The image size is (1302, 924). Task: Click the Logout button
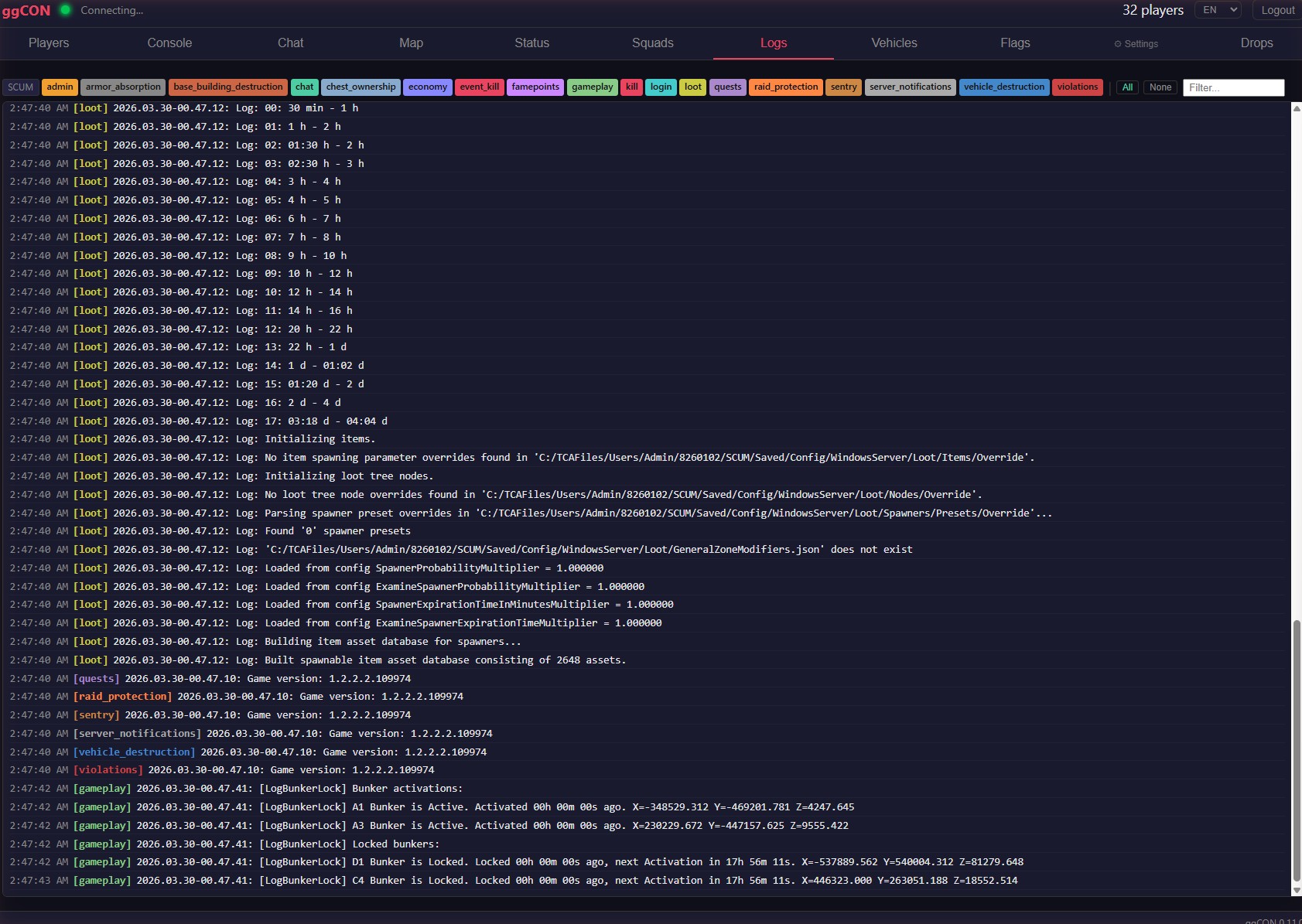point(1277,10)
